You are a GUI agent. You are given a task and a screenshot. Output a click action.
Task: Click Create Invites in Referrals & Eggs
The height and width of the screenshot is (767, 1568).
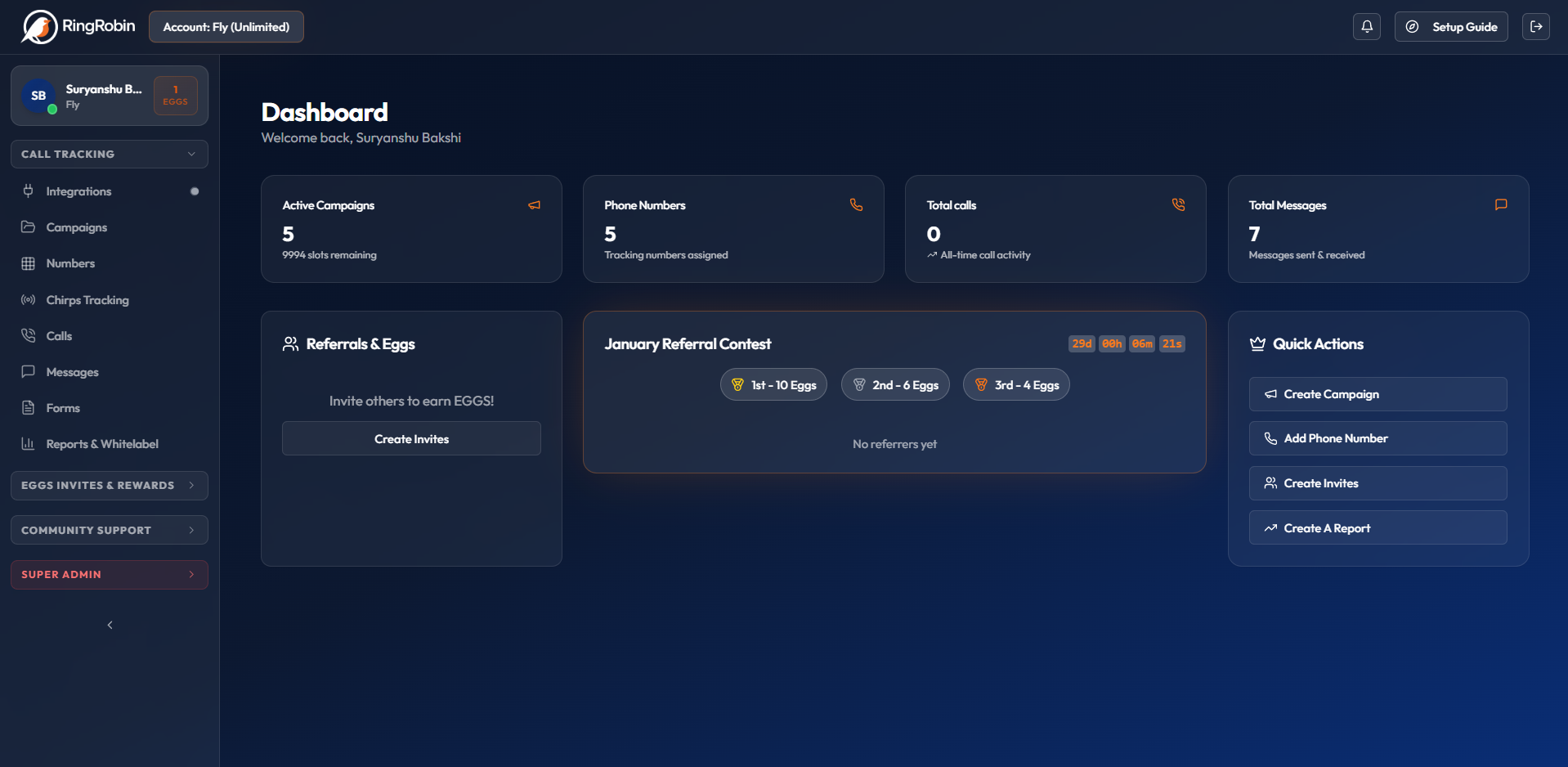(x=411, y=439)
